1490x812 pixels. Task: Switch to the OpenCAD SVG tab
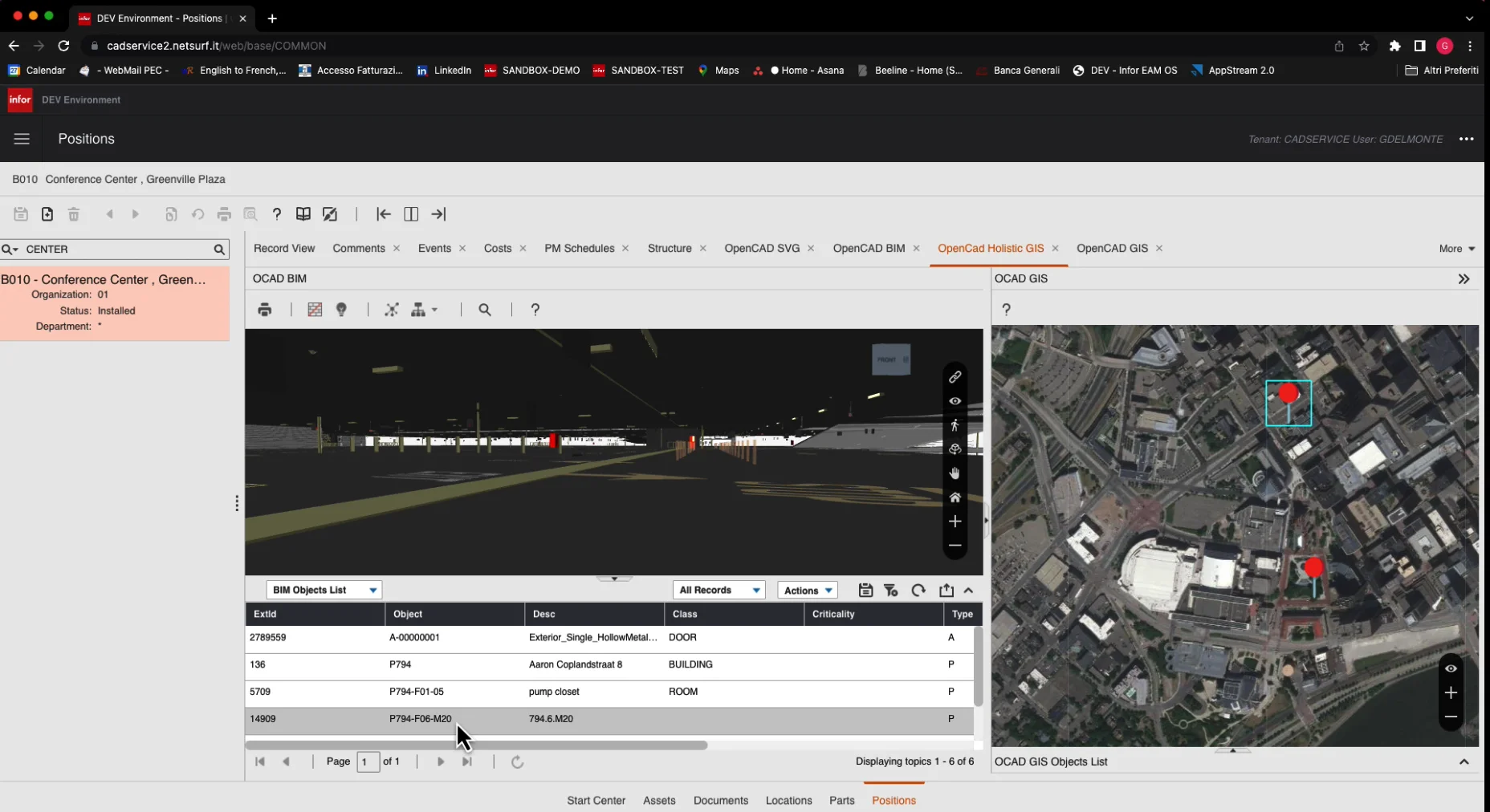click(x=762, y=249)
